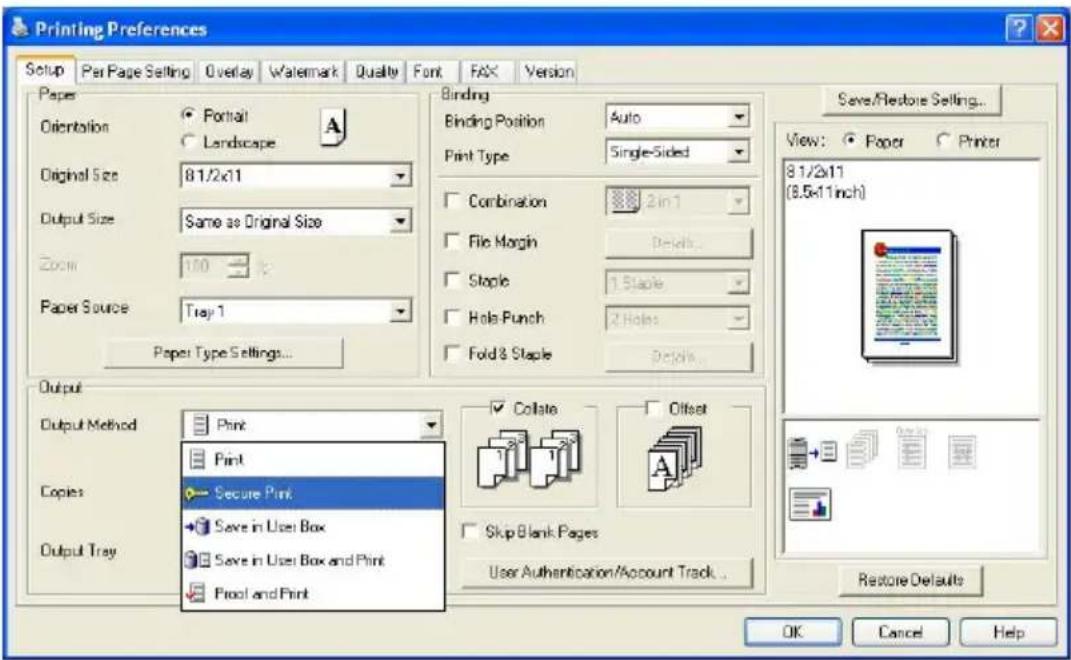
Task: Close the Printing Preferences dialog
Action: pos(1050,28)
